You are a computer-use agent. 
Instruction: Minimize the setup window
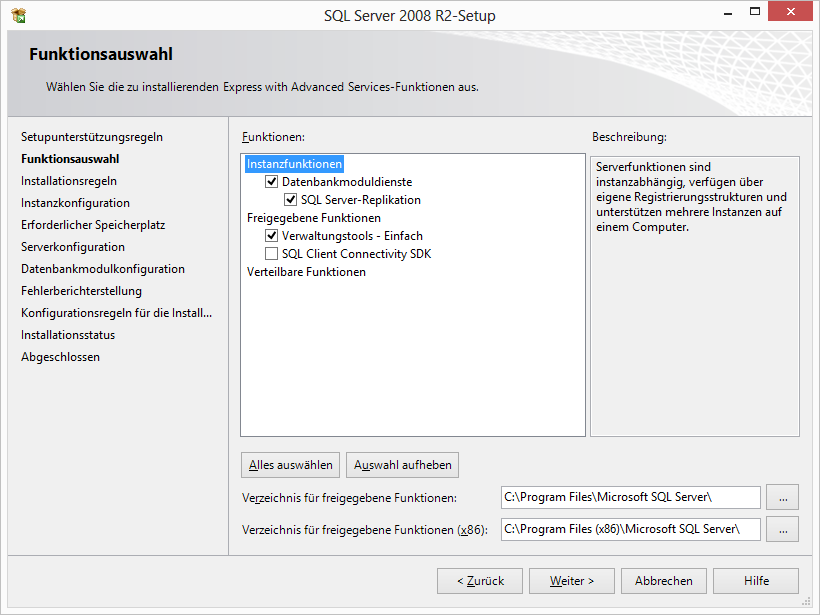(x=727, y=13)
